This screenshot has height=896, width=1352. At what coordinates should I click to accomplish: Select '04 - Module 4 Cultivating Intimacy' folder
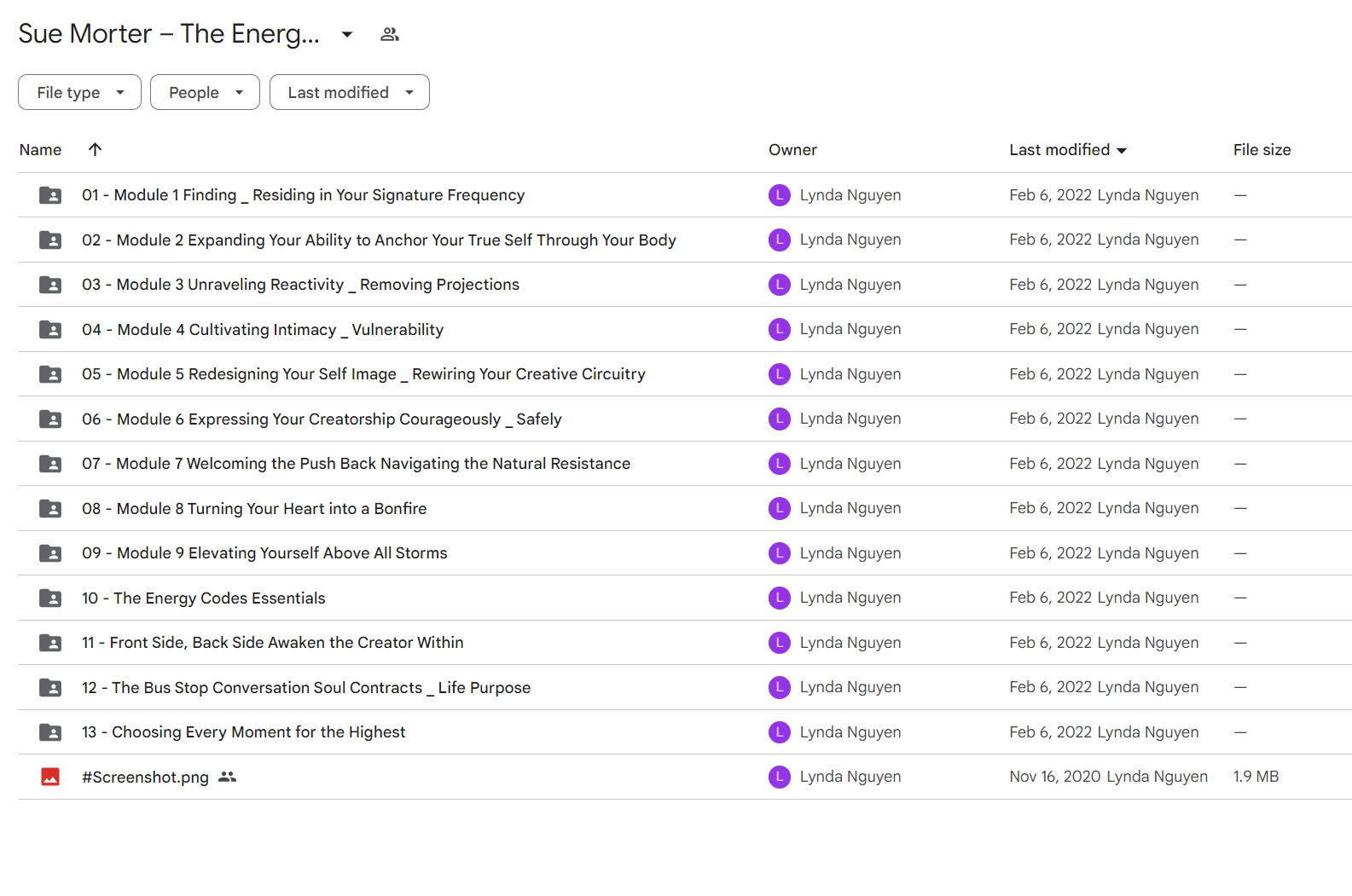pos(263,329)
